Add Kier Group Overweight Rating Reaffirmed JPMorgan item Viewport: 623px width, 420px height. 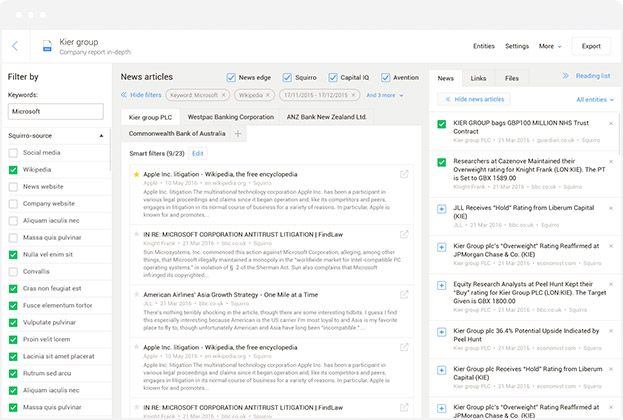[441, 247]
